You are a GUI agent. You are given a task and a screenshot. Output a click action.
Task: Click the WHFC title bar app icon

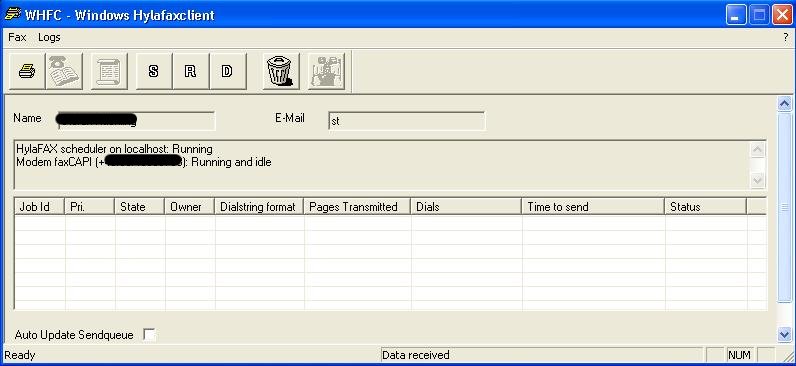pos(12,14)
